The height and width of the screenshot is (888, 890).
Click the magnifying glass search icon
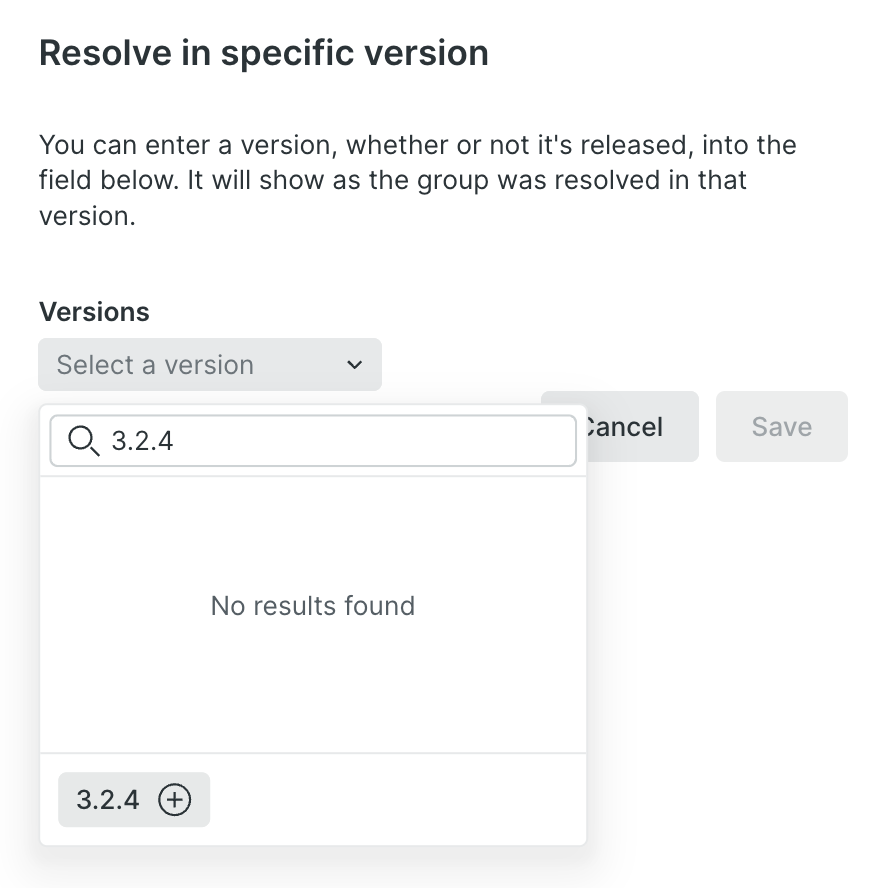coord(83,440)
